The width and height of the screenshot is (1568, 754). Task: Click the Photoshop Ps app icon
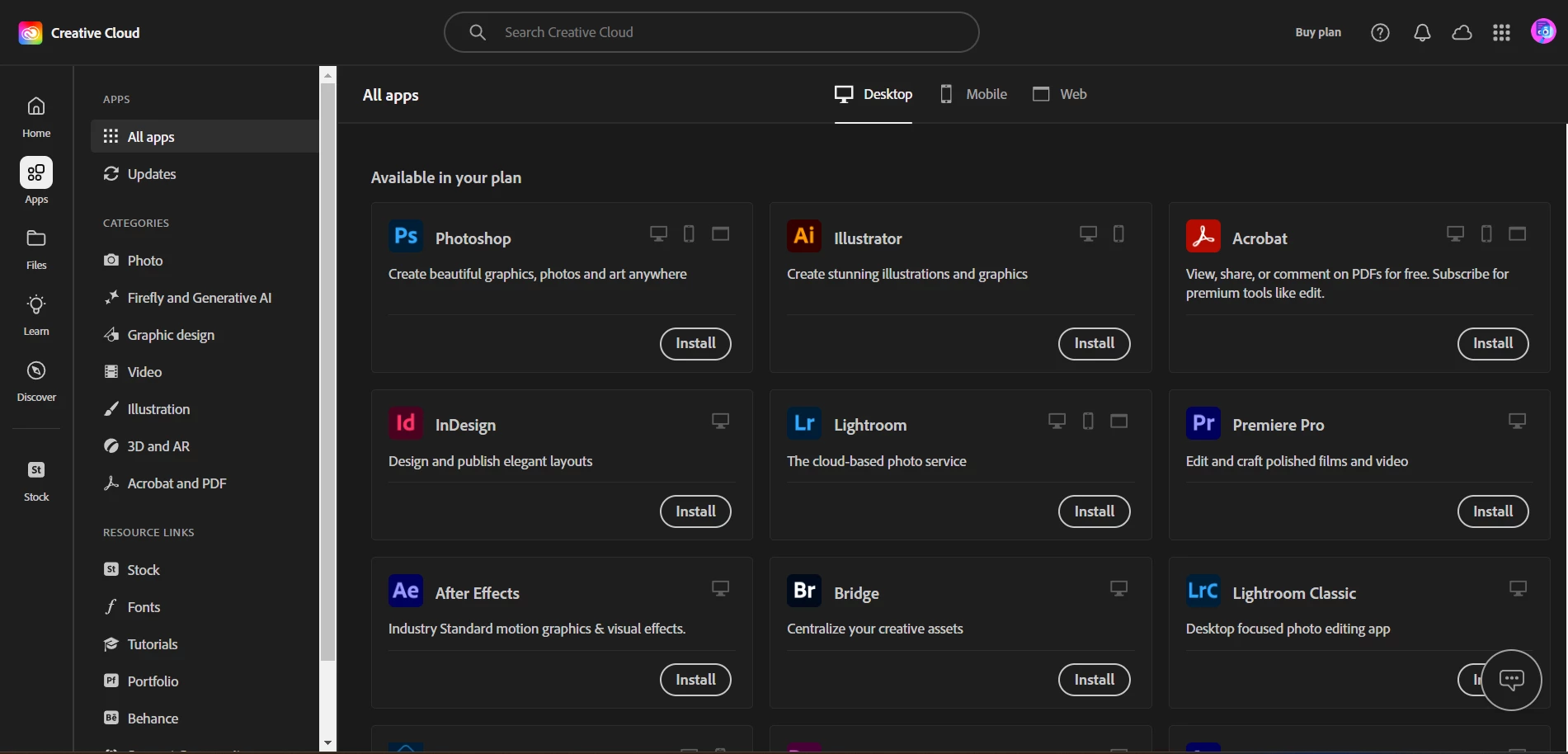pos(406,236)
